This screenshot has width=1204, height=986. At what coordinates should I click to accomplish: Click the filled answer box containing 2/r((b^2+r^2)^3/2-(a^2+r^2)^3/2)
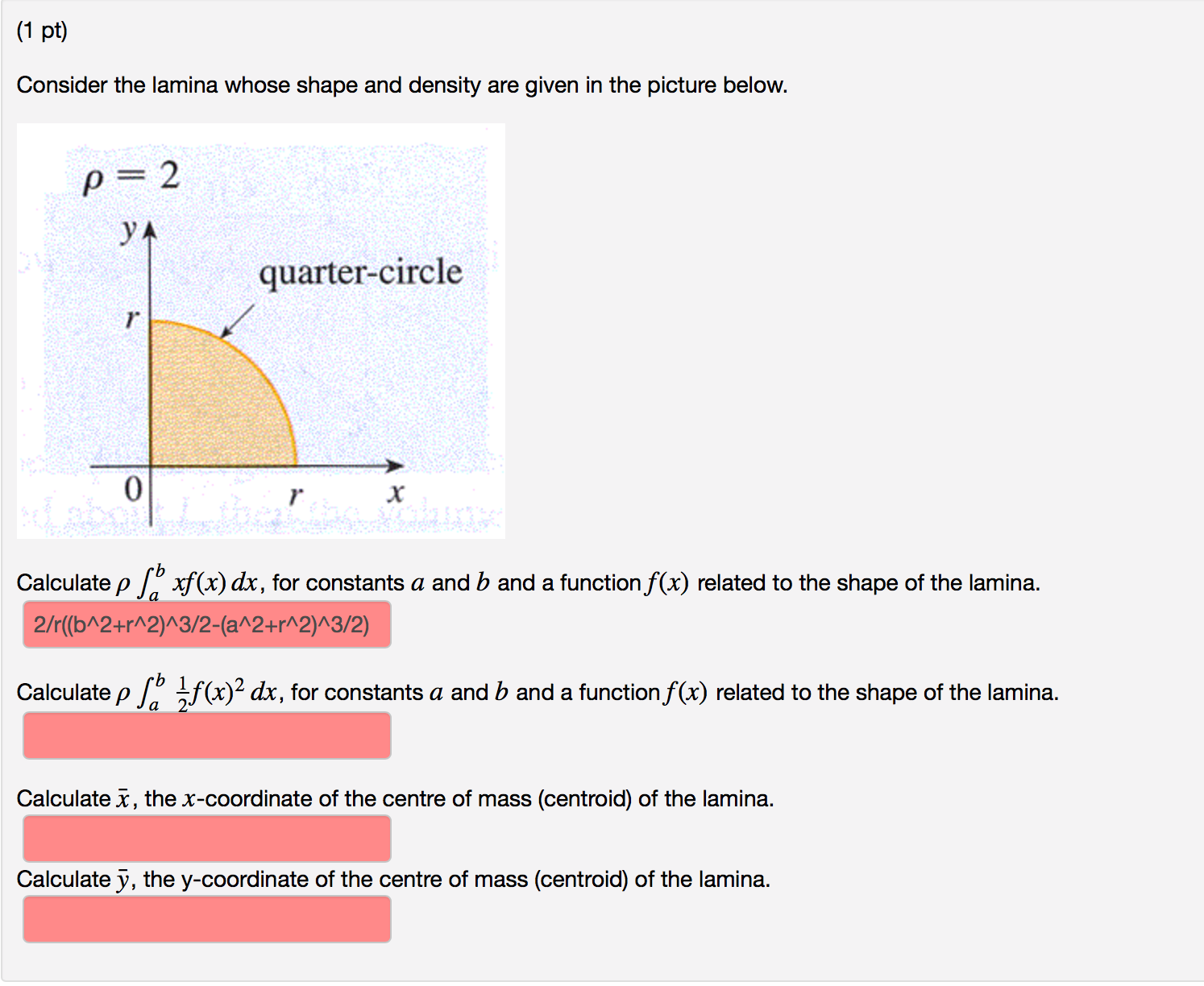click(206, 626)
